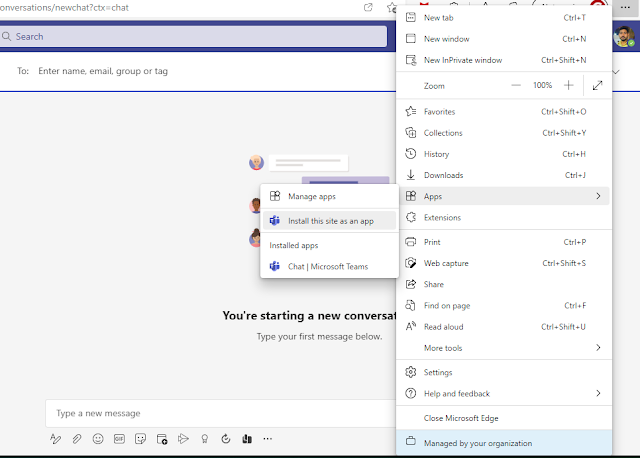Expand the Help and feedback submenu arrow

[598, 394]
